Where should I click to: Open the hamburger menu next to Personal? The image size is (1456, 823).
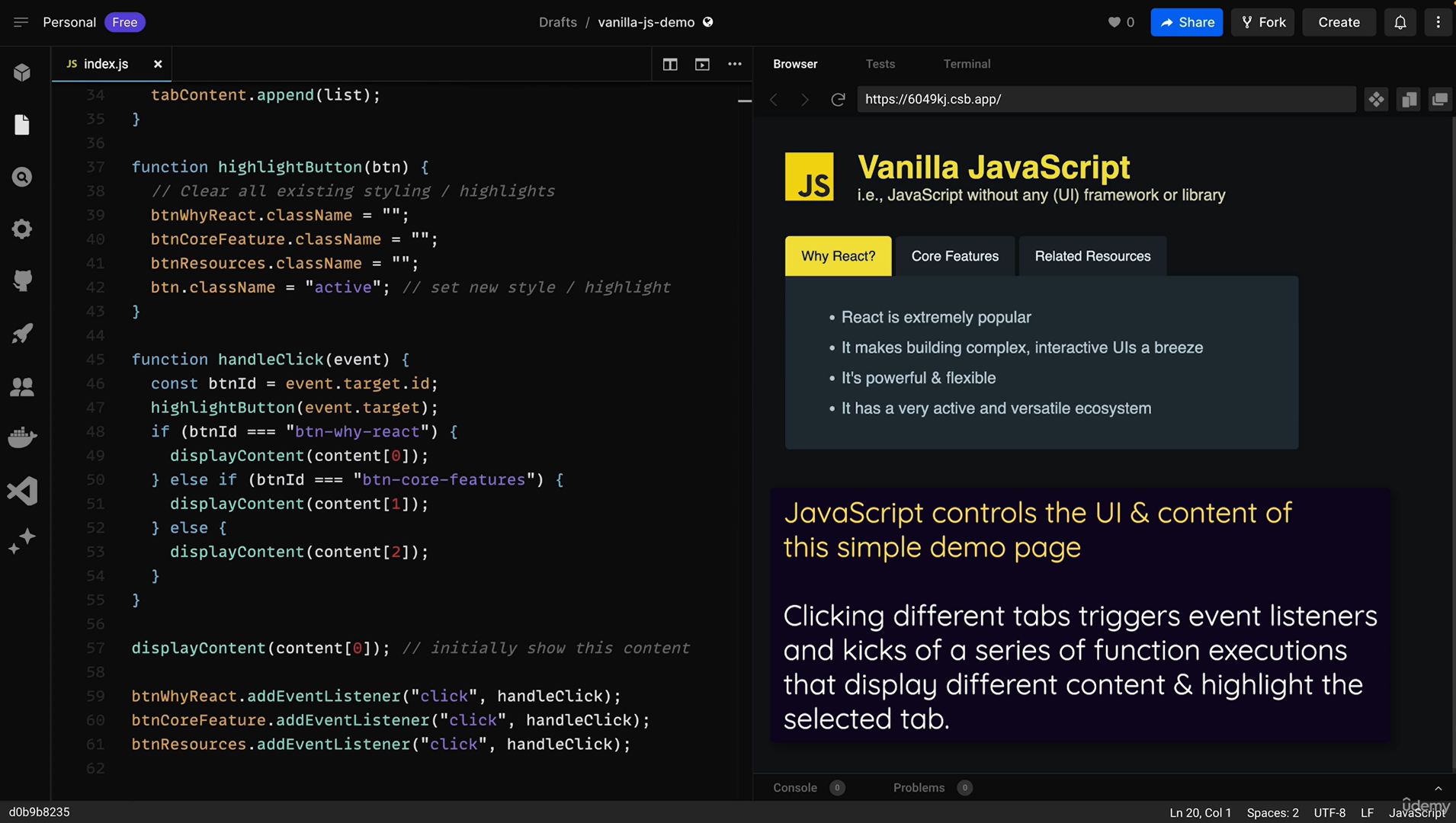21,22
